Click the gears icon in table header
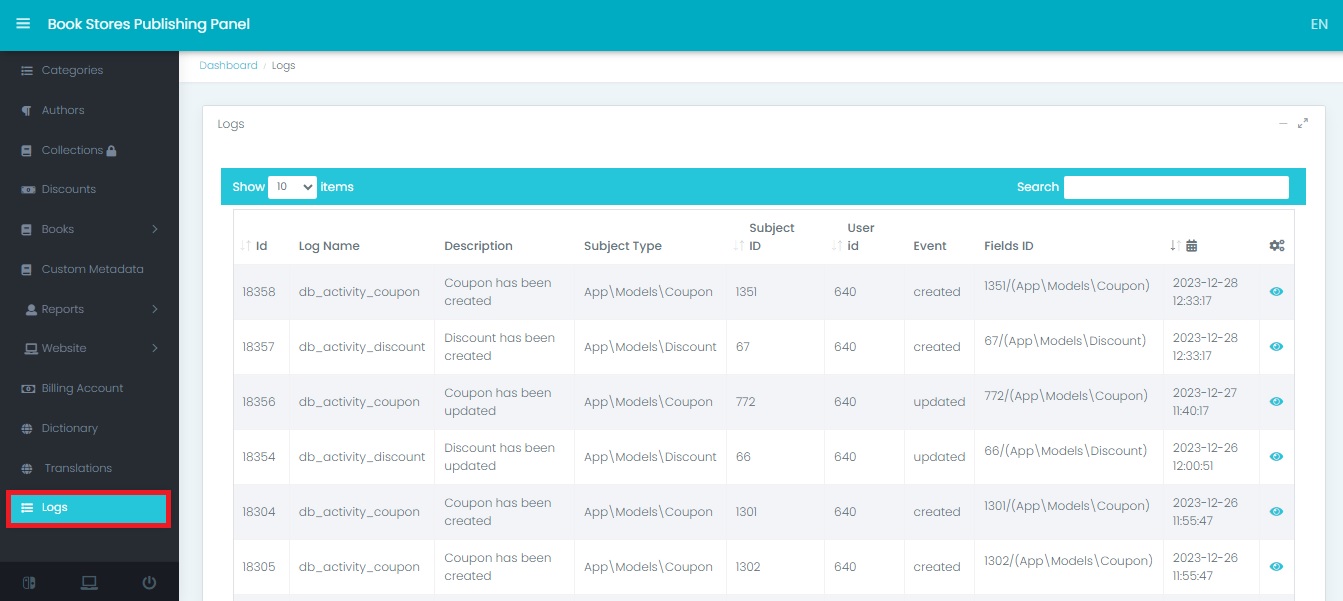 1277,246
